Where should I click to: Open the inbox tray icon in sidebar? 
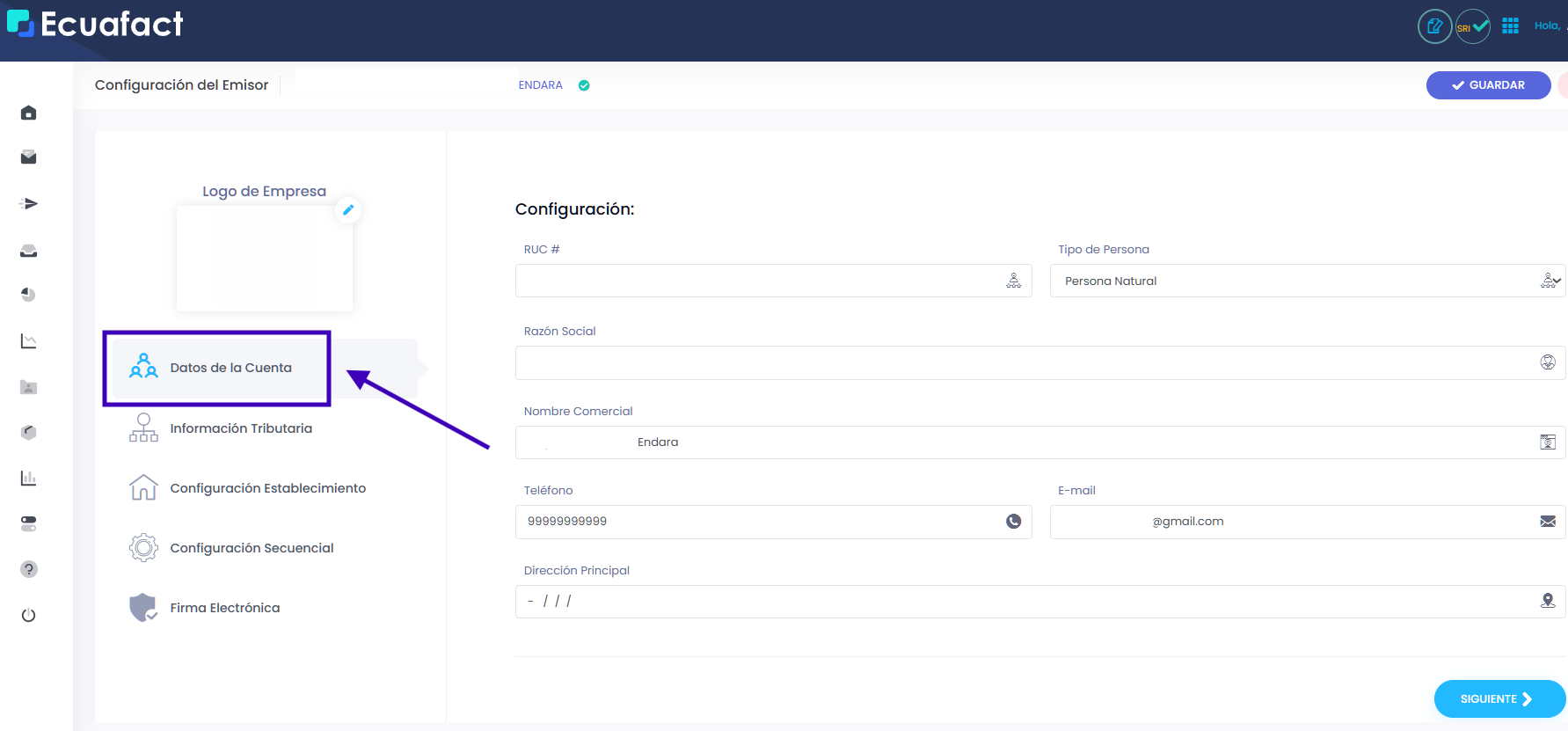pyautogui.click(x=28, y=251)
